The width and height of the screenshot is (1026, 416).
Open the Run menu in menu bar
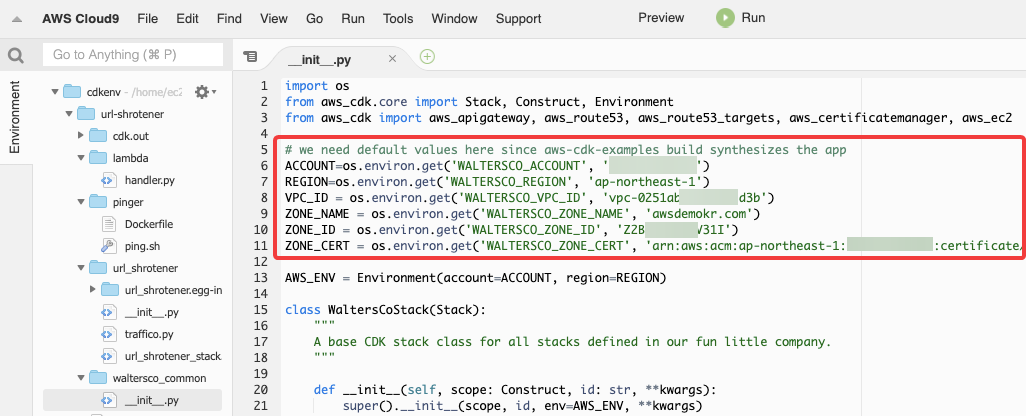(353, 19)
